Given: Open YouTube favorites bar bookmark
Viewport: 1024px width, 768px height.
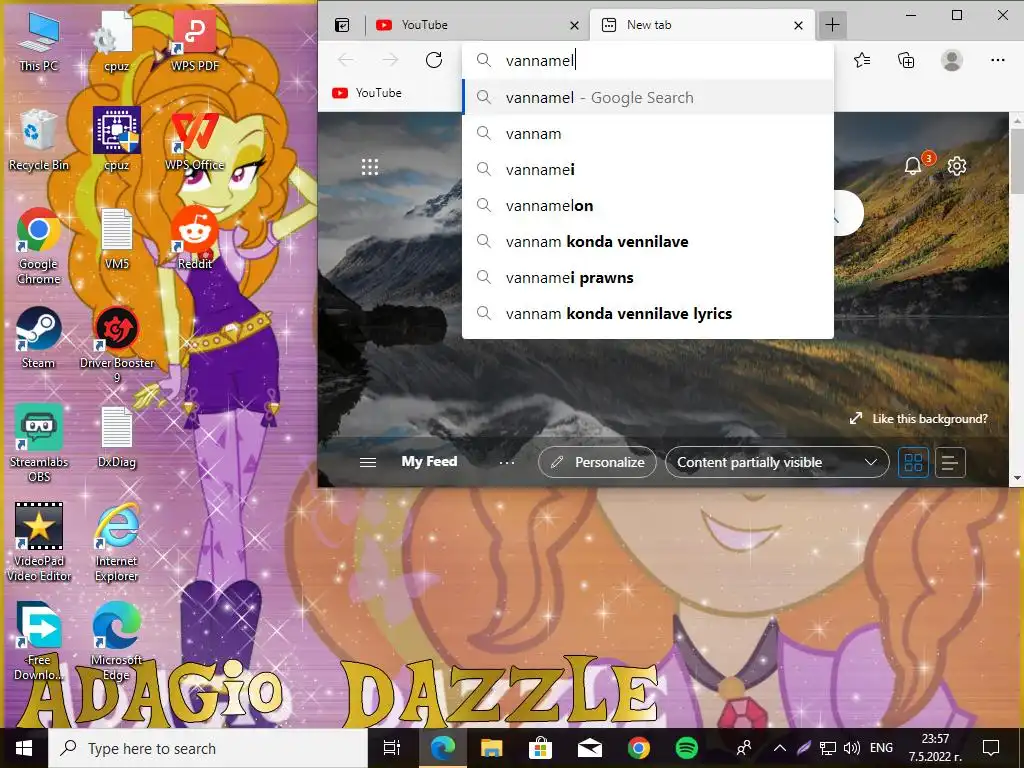Looking at the screenshot, I should click(x=367, y=93).
